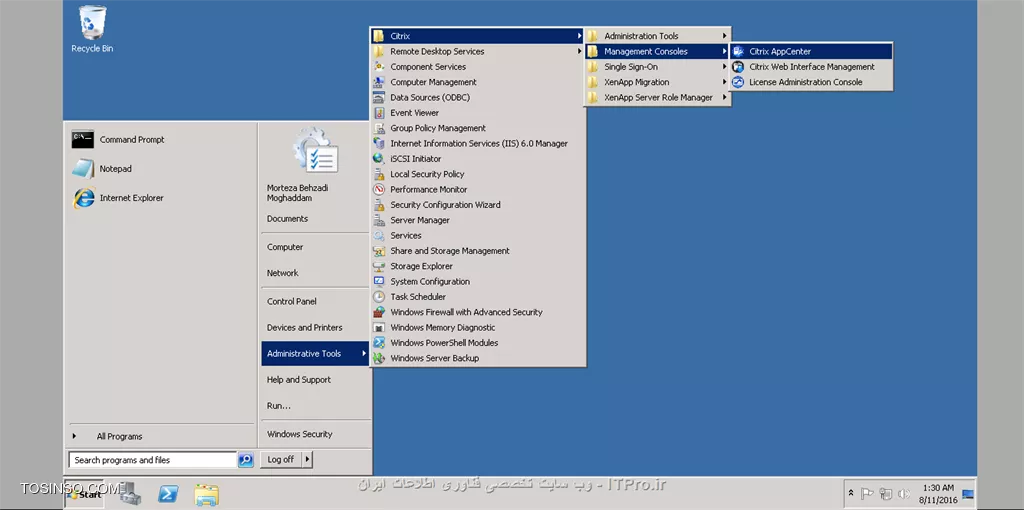Click the iSCSI Initiator icon

click(379, 159)
